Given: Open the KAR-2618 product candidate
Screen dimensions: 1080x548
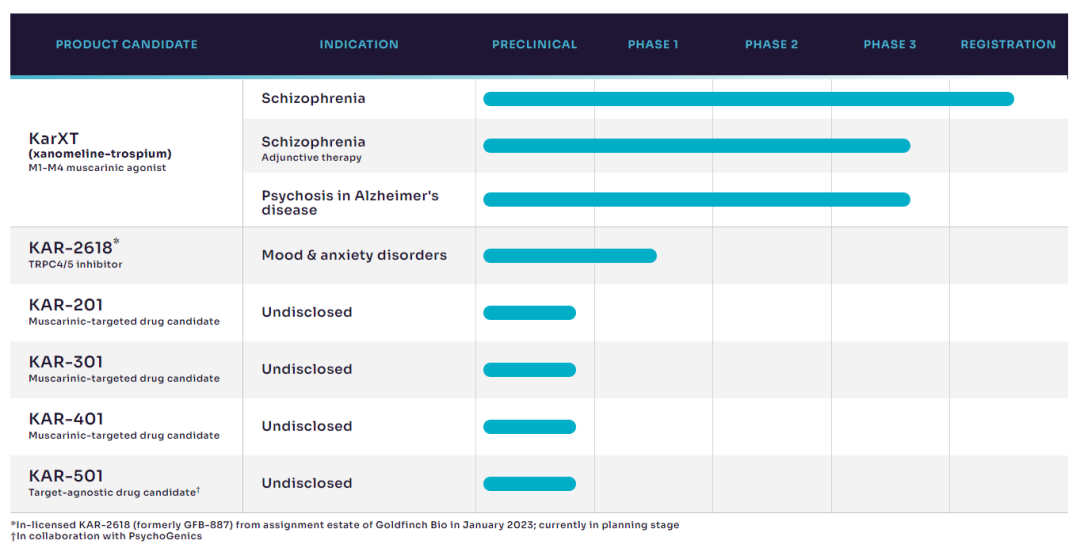Looking at the screenshot, I should tap(71, 248).
